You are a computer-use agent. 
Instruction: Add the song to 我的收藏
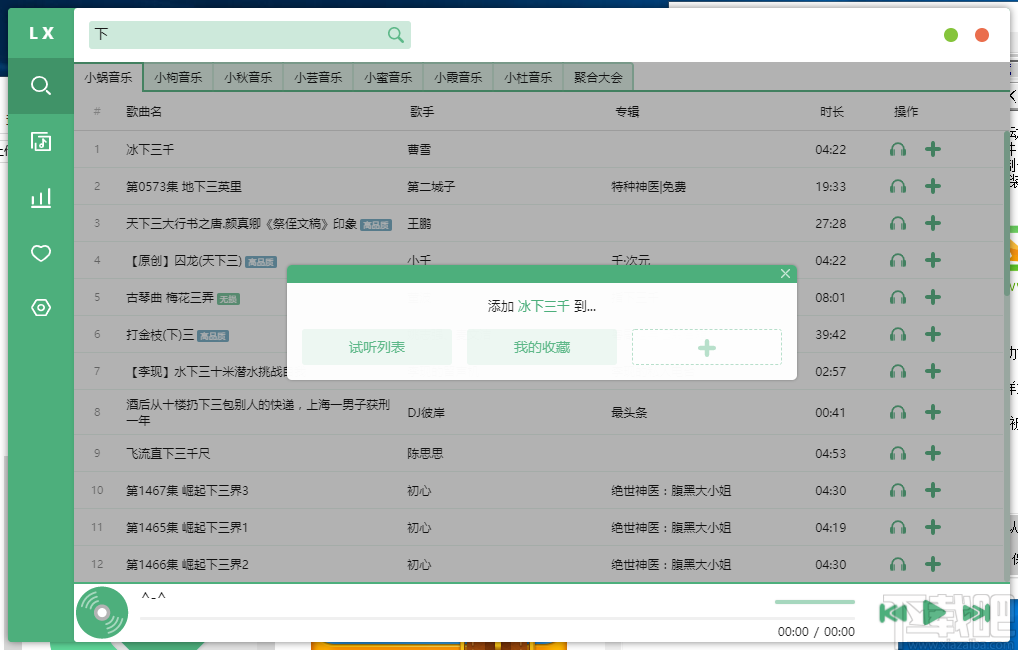coord(542,347)
